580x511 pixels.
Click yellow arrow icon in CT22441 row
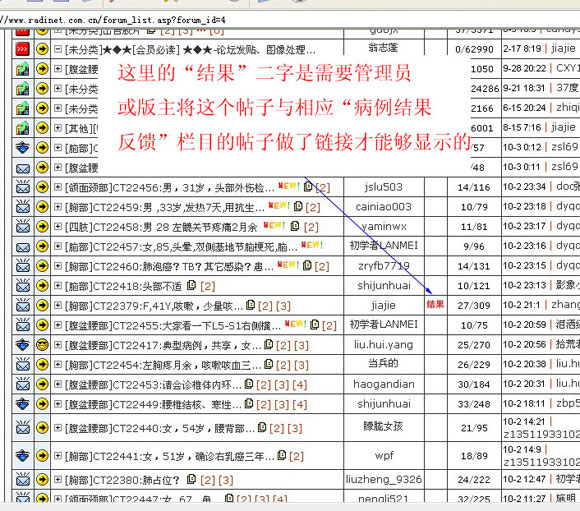click(x=43, y=455)
